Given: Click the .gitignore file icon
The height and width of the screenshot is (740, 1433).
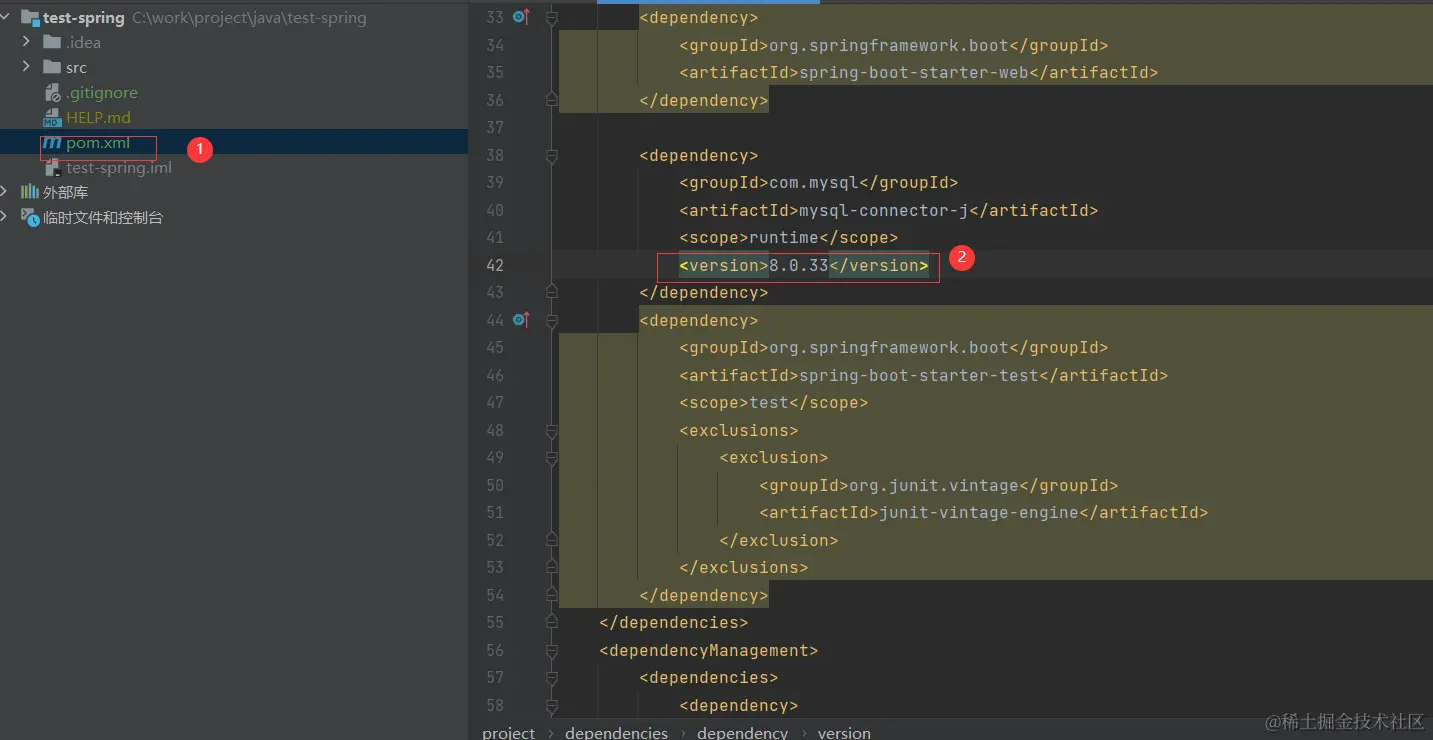Looking at the screenshot, I should point(53,93).
